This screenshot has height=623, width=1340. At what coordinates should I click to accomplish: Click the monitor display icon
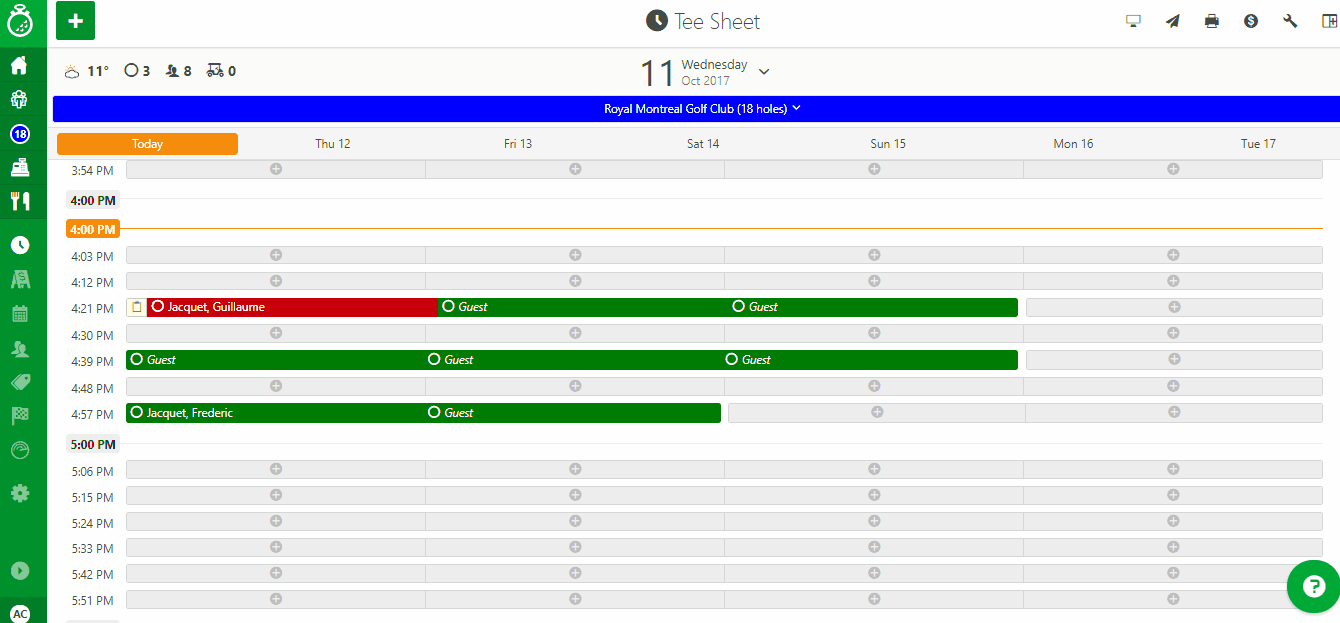pyautogui.click(x=1134, y=21)
